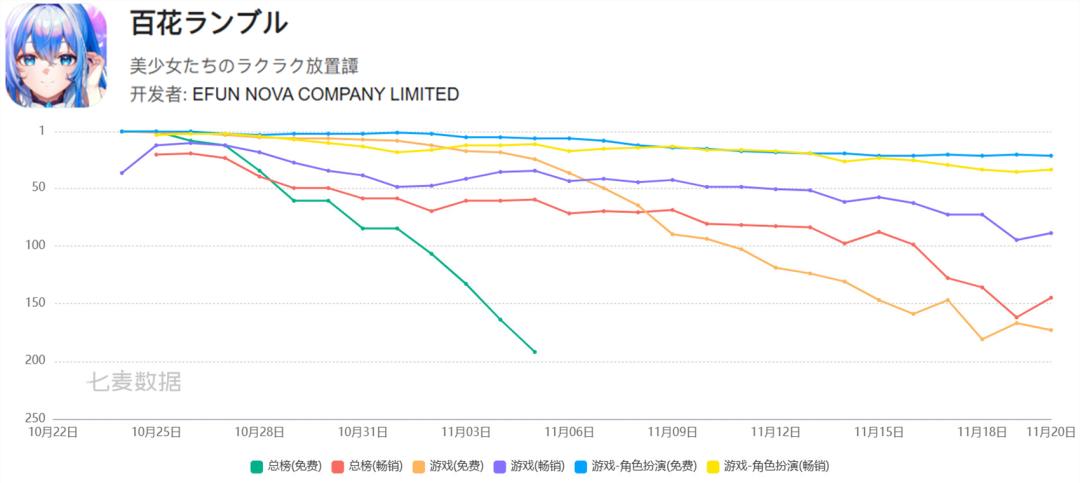Click the 游戏-角色扮演(畅销) yellow legend swatch

(714, 466)
